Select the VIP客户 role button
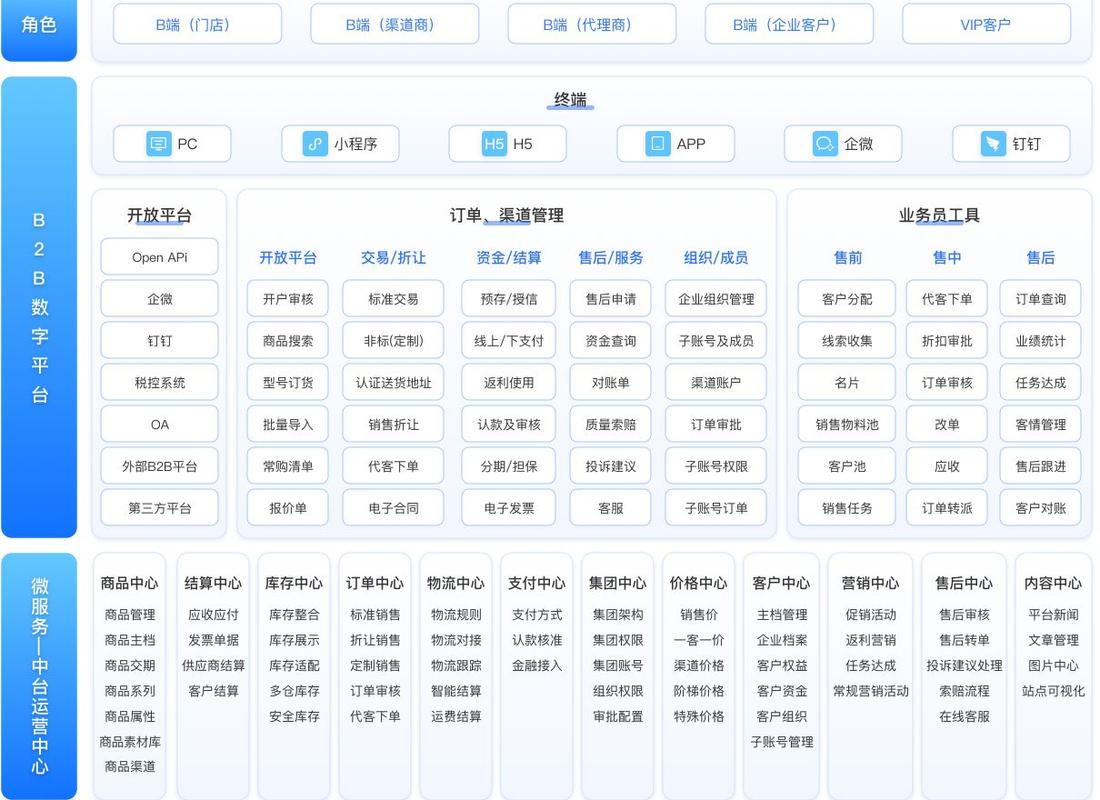The width and height of the screenshot is (1100, 800). coord(986,24)
